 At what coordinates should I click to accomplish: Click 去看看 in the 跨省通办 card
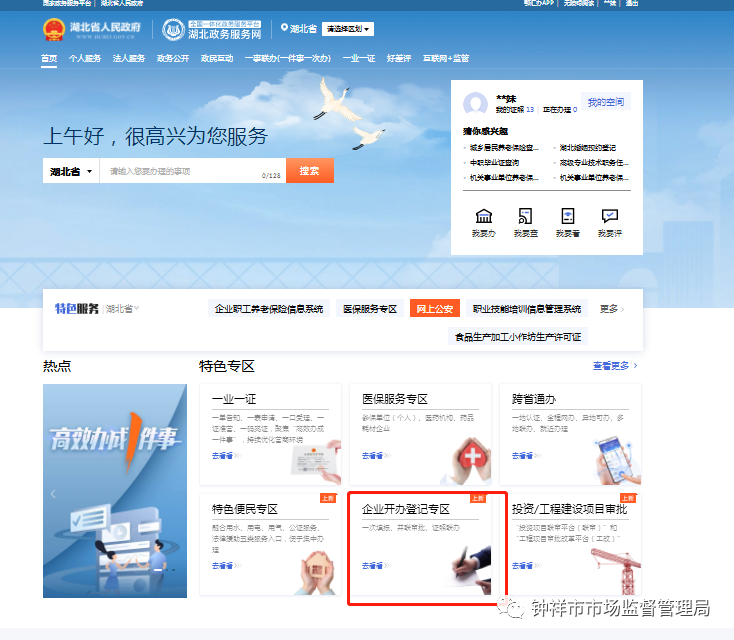pyautogui.click(x=526, y=456)
